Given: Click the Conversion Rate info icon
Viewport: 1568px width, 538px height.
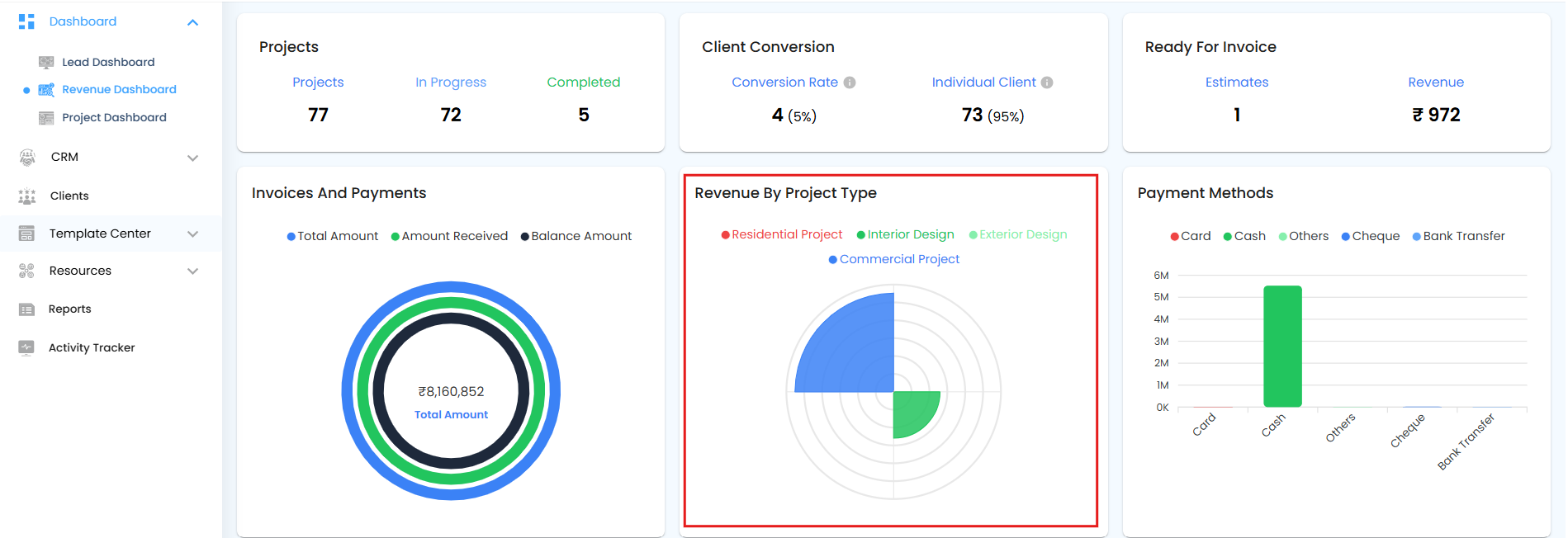Looking at the screenshot, I should 850,83.
